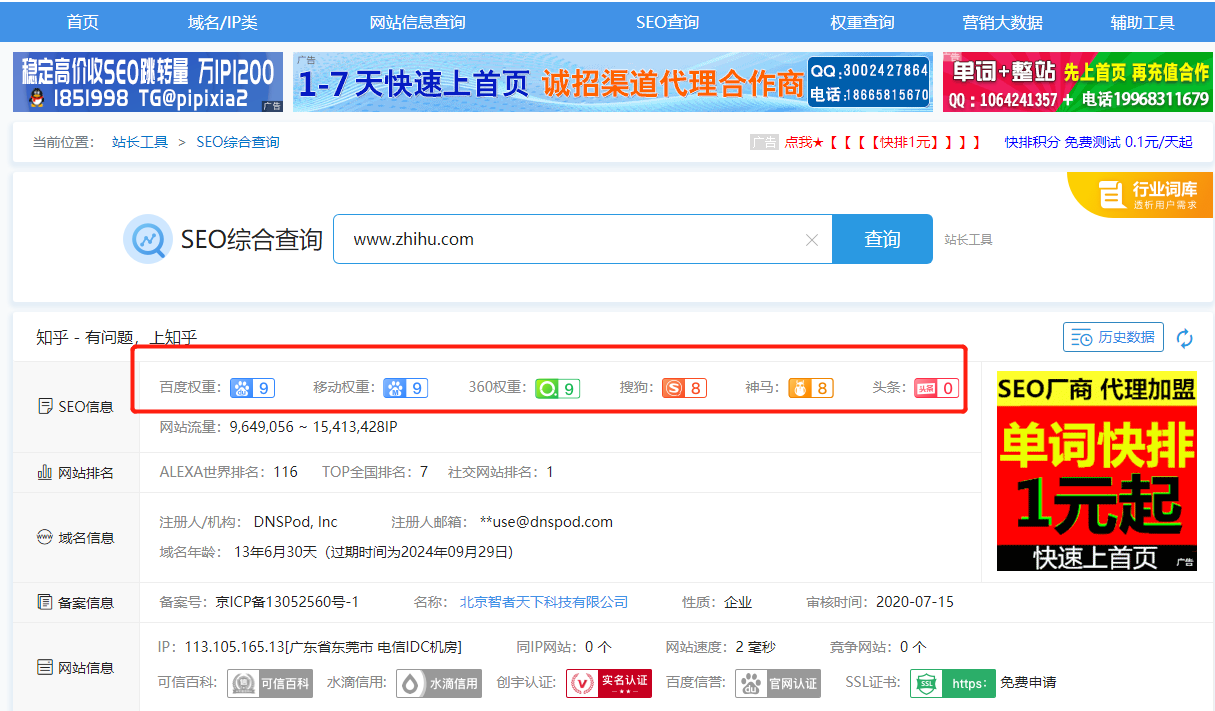
Task: Open 历史数据 history button
Action: pos(1113,337)
